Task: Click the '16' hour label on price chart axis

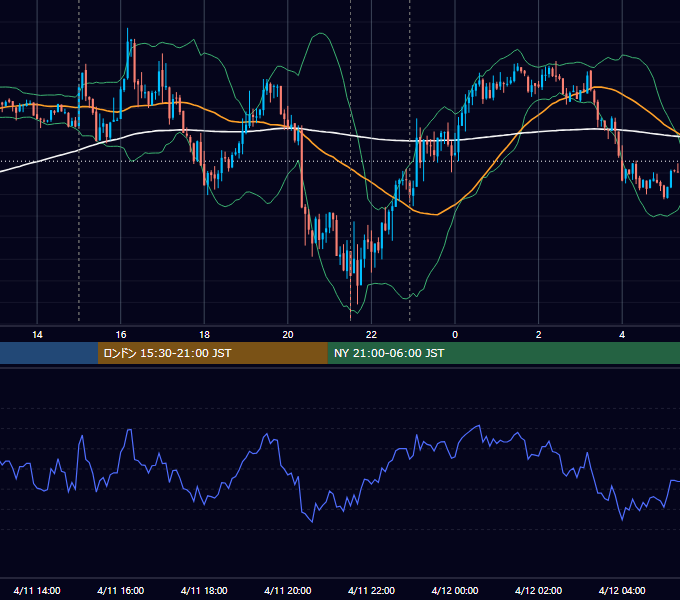Action: pyautogui.click(x=121, y=335)
